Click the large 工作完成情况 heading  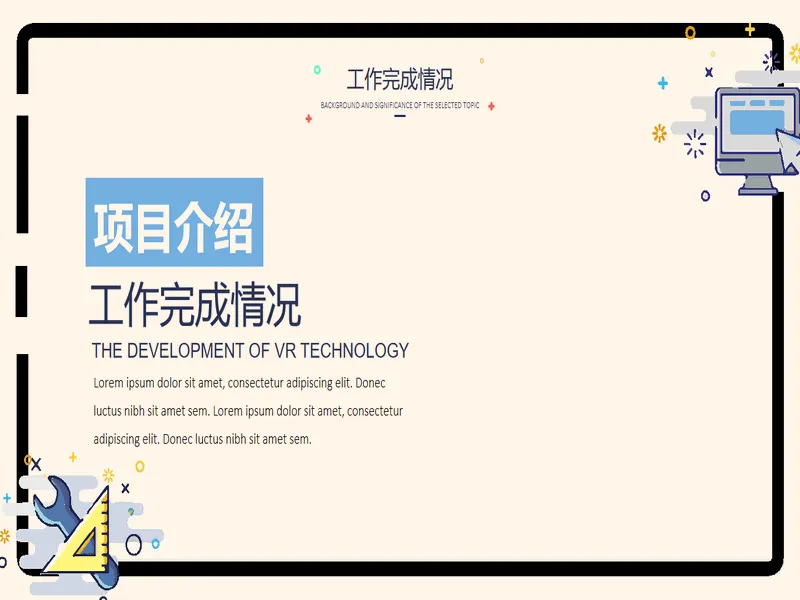[x=195, y=305]
